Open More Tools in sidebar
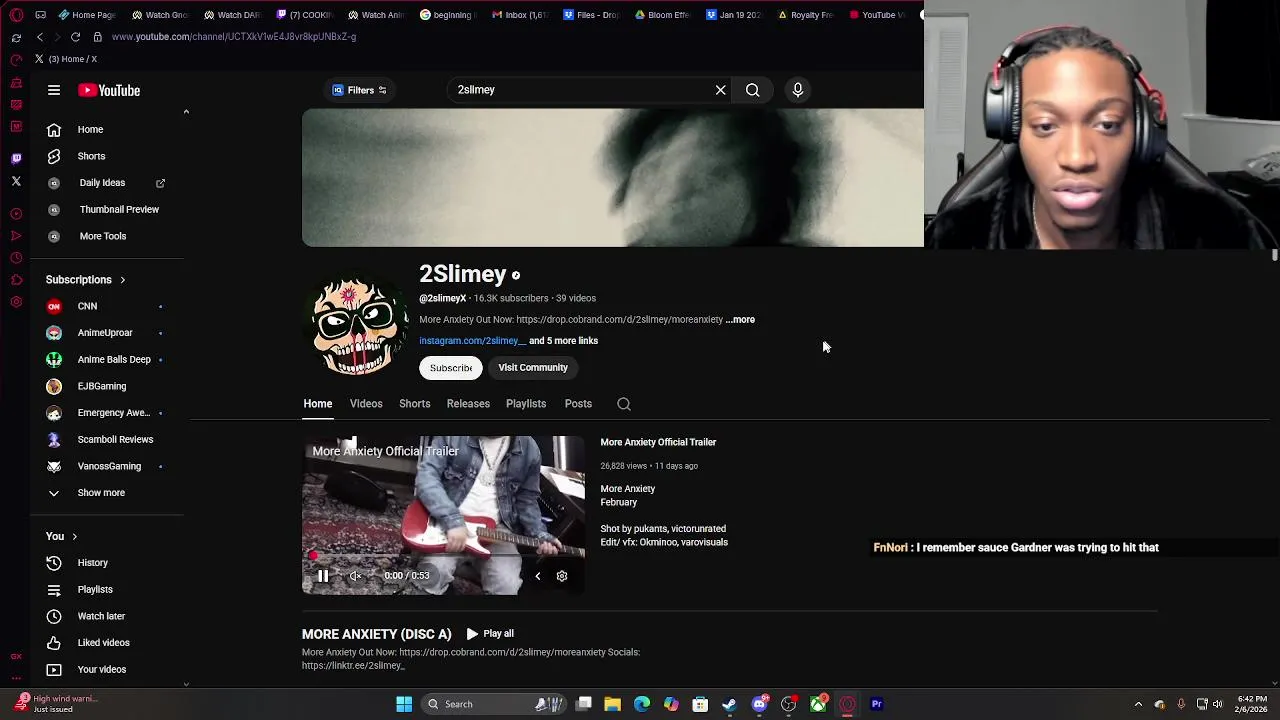Screen dimensions: 1280x720 pos(103,236)
